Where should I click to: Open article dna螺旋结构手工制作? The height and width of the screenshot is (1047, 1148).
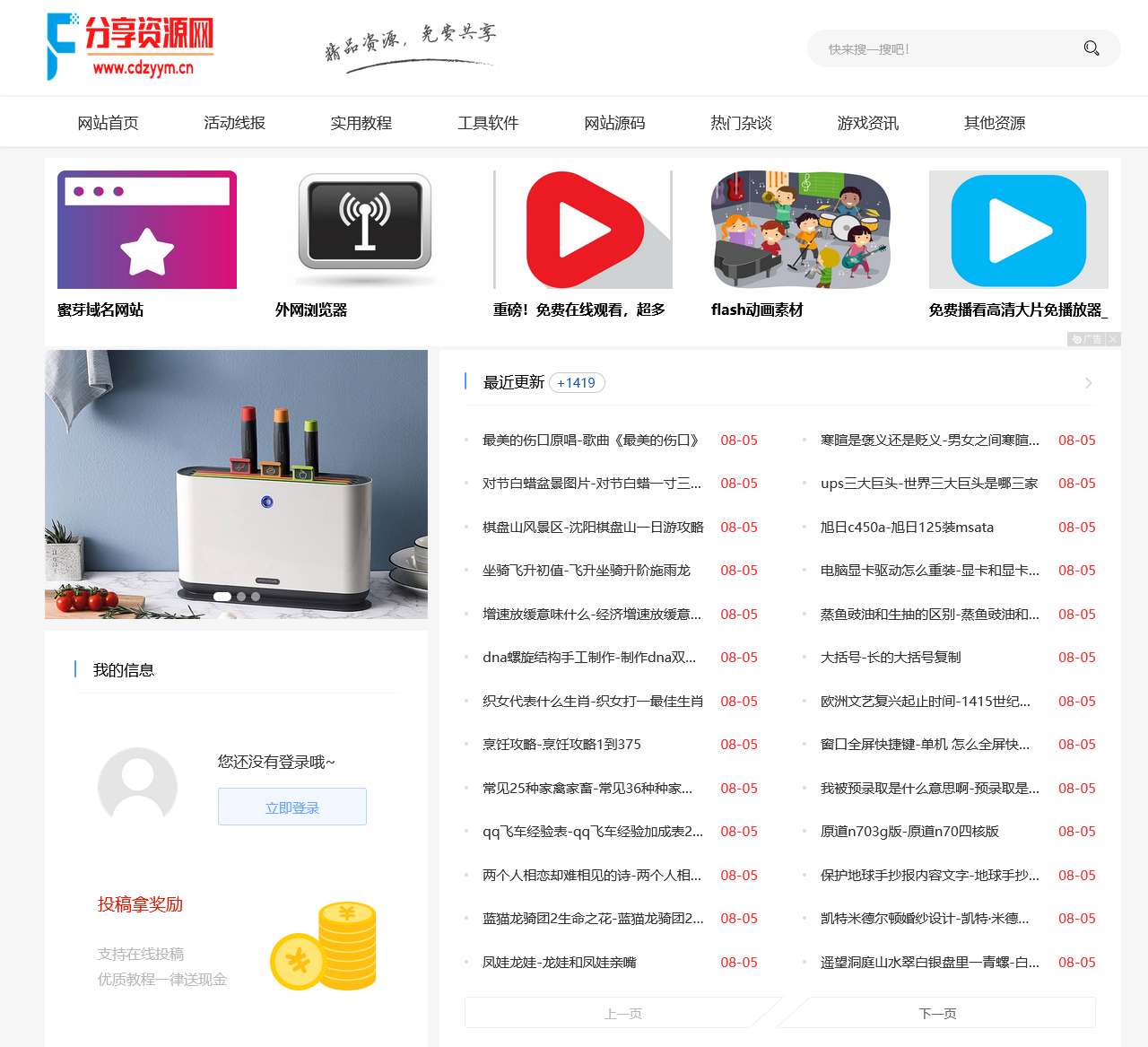click(589, 658)
